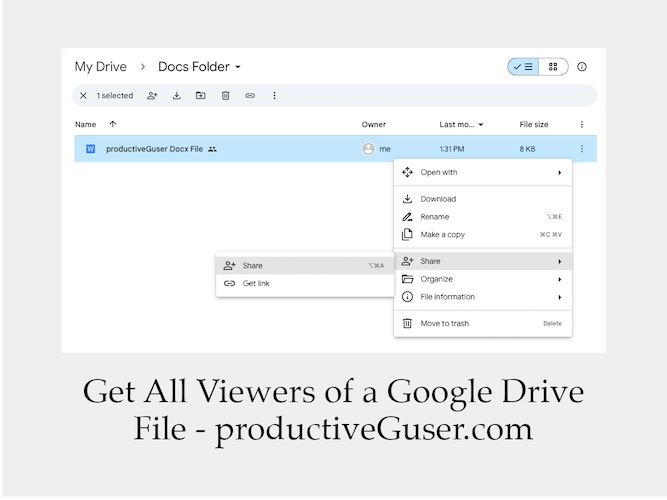
Task: Click the add-person share toolbar icon
Action: click(152, 96)
